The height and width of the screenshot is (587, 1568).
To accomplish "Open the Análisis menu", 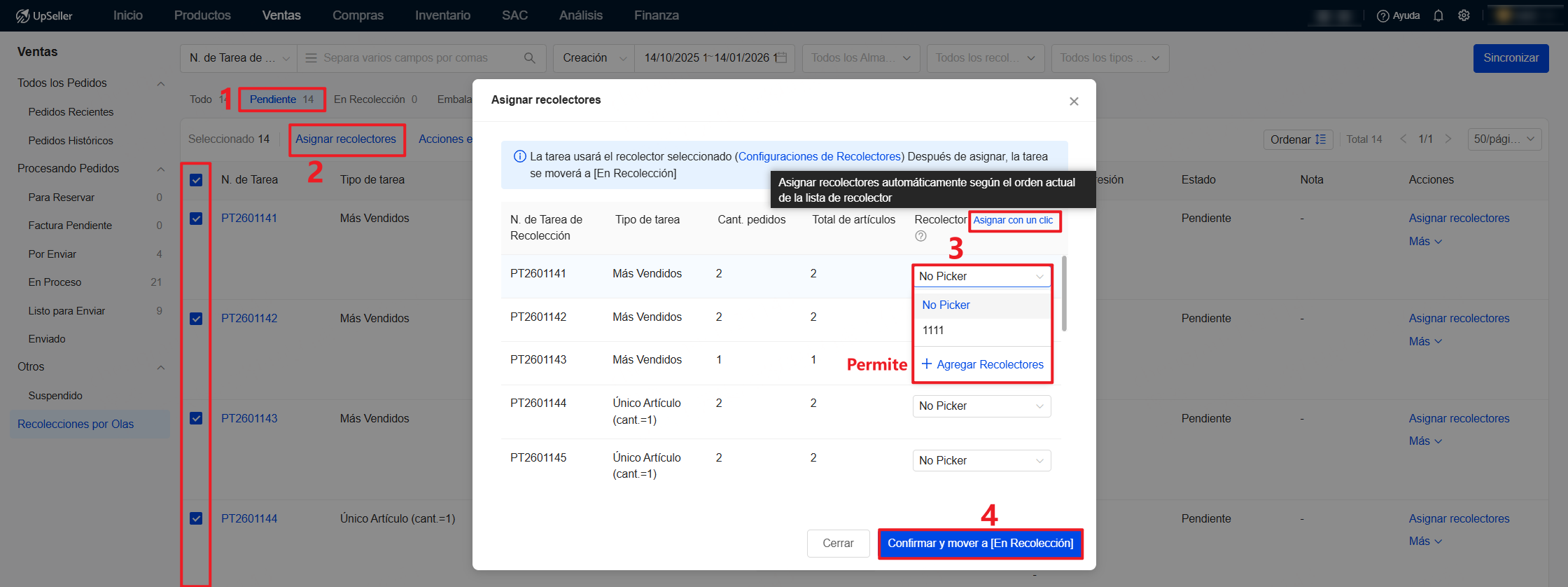I will [580, 15].
